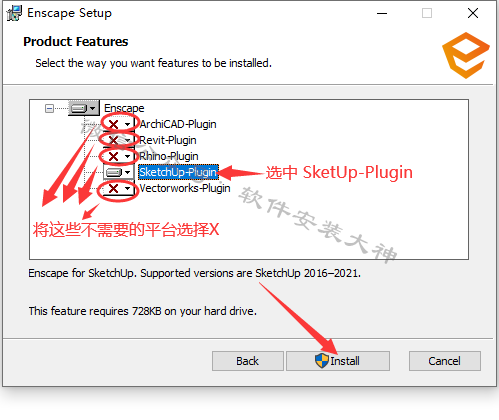Collapse the Enscape feature tree node

tap(49, 109)
